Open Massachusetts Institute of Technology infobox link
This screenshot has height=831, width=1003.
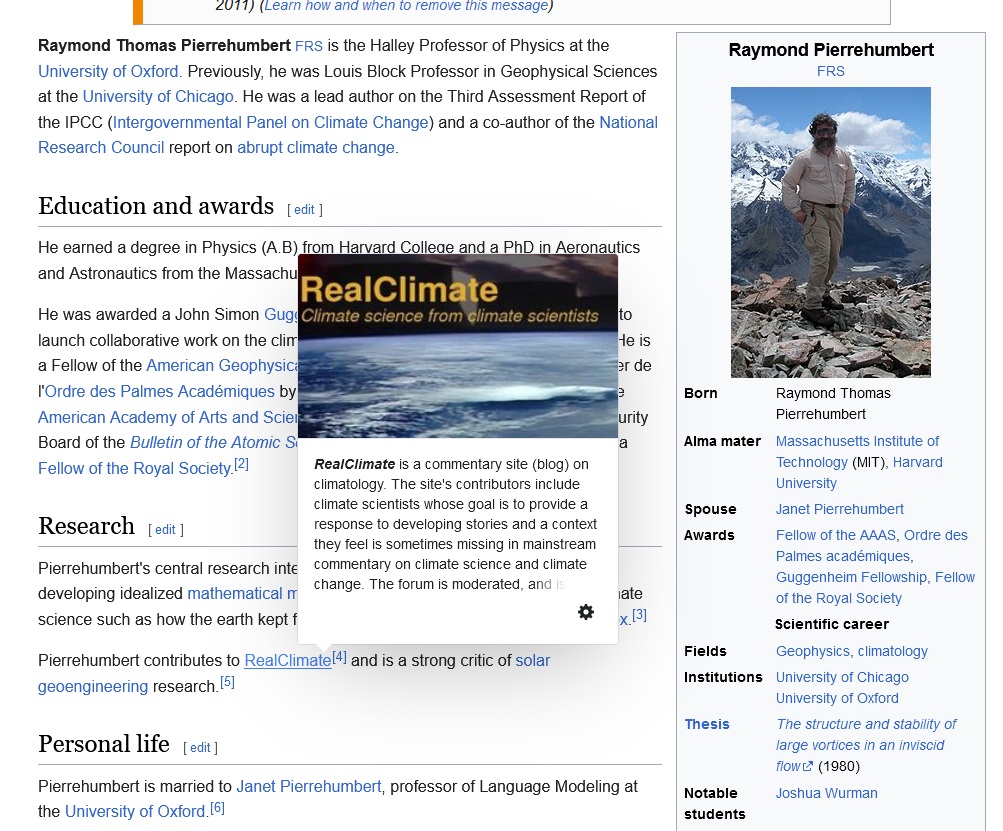(x=857, y=452)
